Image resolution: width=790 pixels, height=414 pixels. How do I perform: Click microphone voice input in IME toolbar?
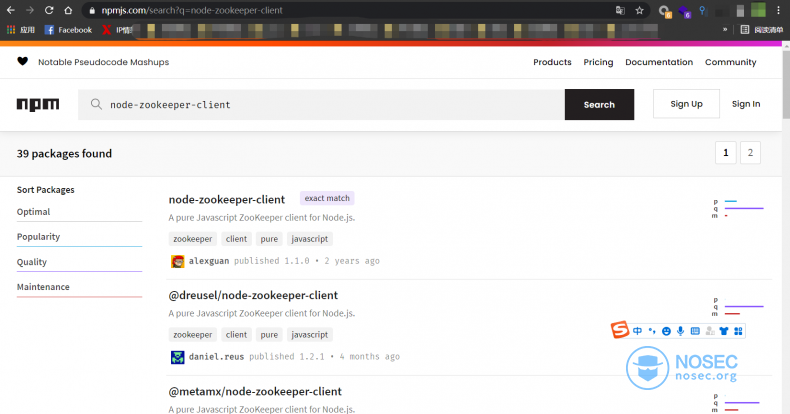(x=680, y=331)
